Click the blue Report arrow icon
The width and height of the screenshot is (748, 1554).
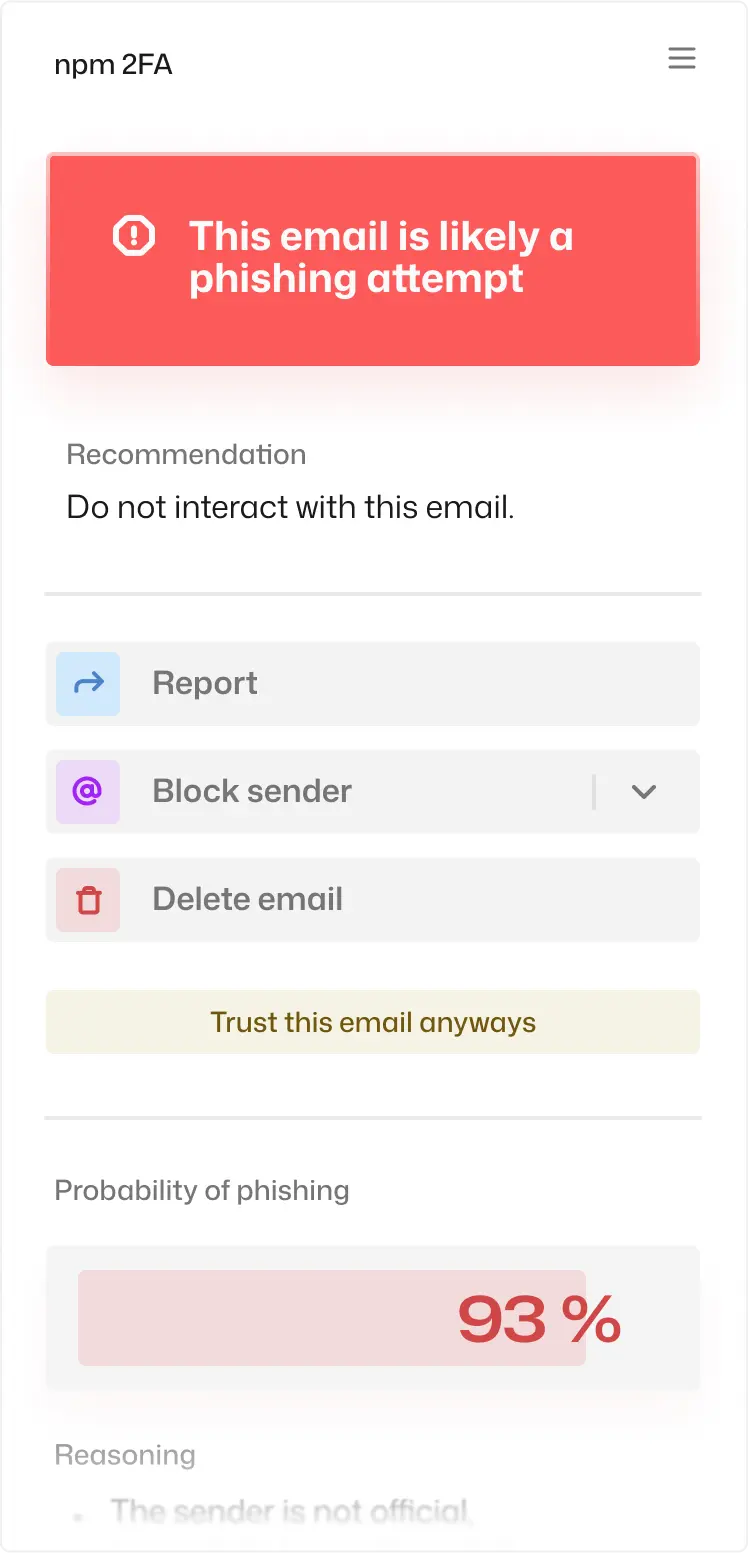(88, 684)
